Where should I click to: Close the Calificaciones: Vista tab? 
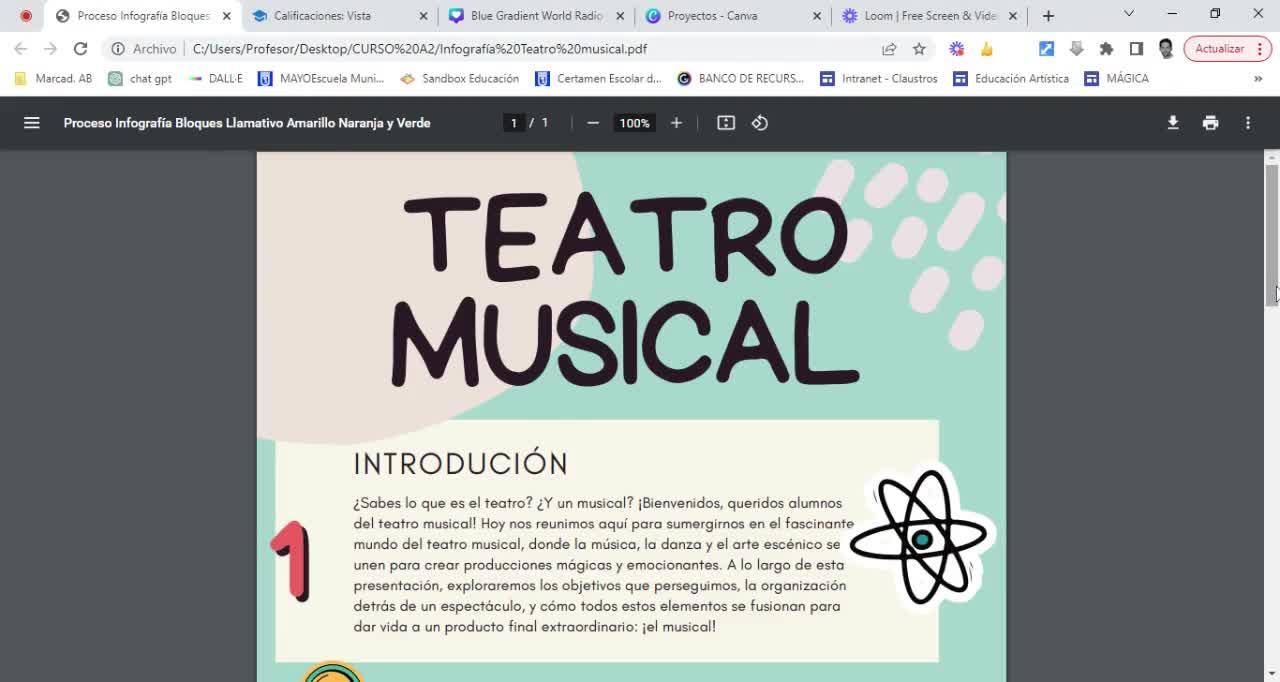[x=423, y=16]
